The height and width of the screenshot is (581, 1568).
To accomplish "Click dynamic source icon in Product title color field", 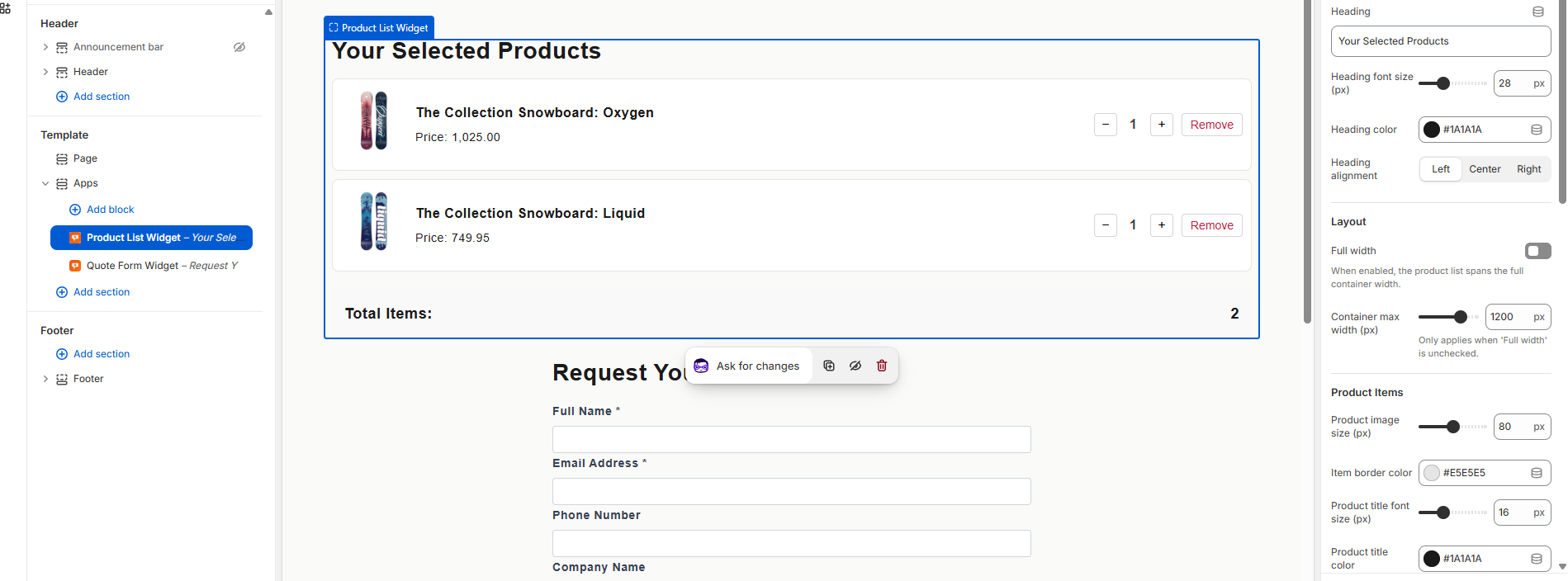I will (1537, 559).
